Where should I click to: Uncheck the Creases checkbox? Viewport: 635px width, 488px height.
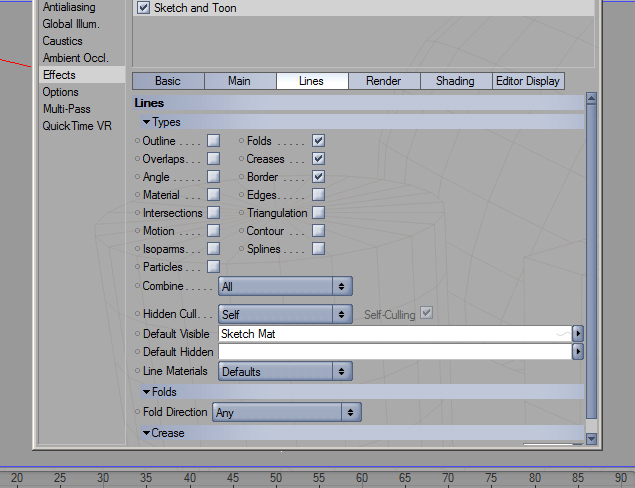(318, 159)
